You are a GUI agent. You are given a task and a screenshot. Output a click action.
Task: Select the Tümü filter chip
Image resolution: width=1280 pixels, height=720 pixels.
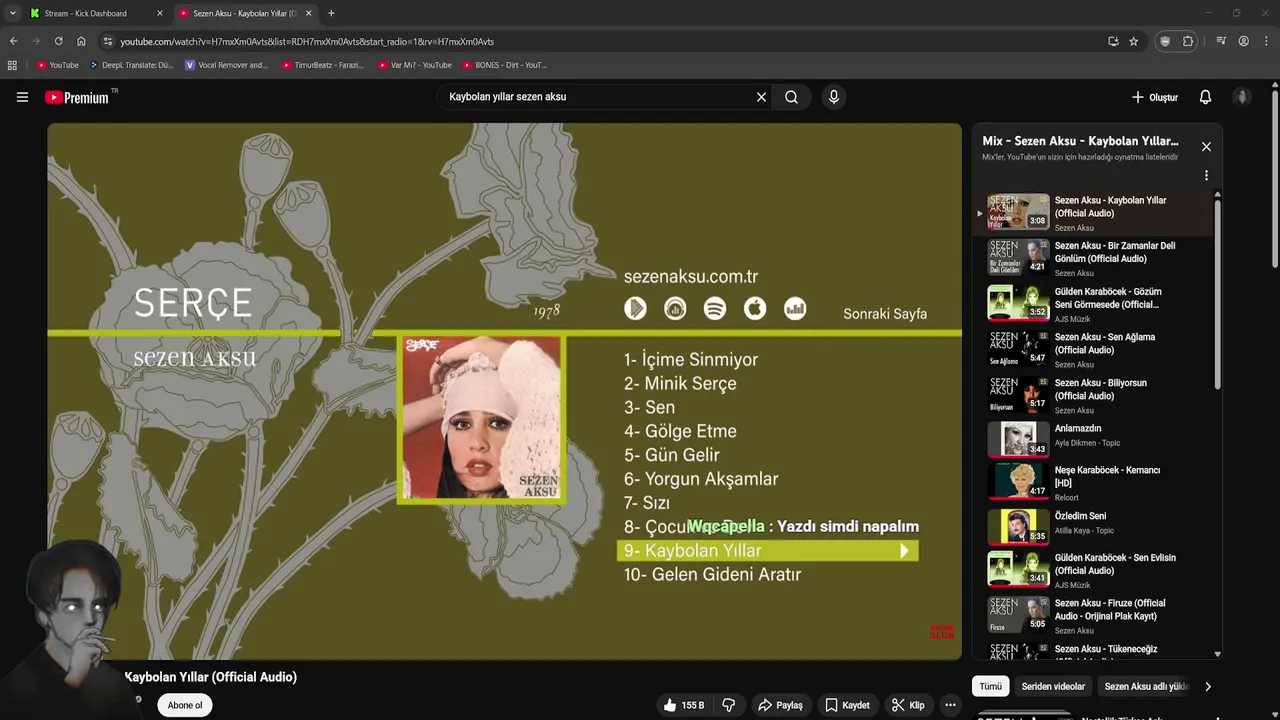click(990, 687)
